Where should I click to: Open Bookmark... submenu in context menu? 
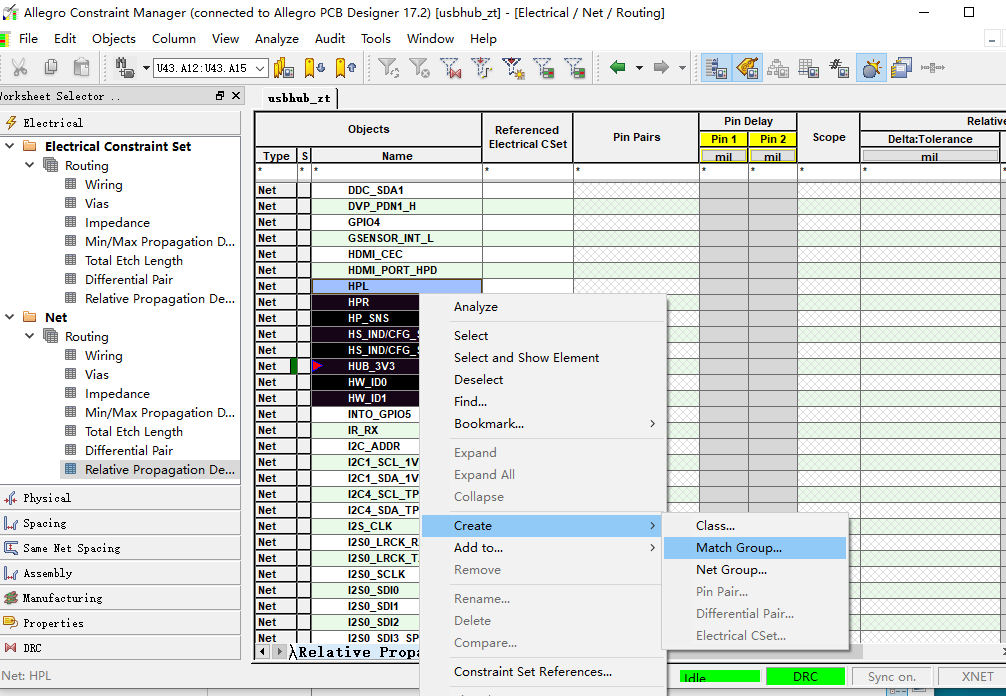tap(543, 423)
